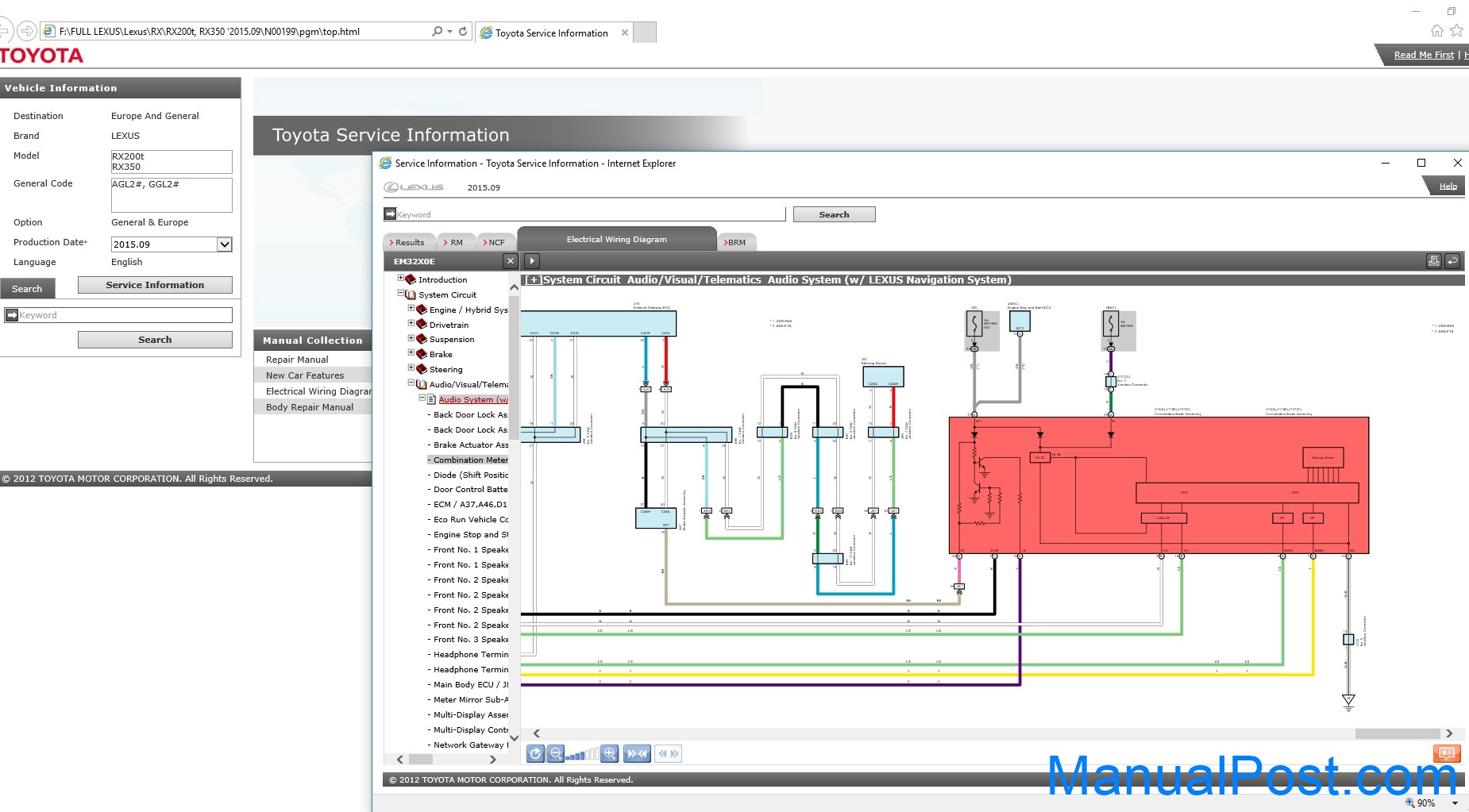Image resolution: width=1469 pixels, height=812 pixels.
Task: Select the Main Body ECU tree item
Action: 470,684
